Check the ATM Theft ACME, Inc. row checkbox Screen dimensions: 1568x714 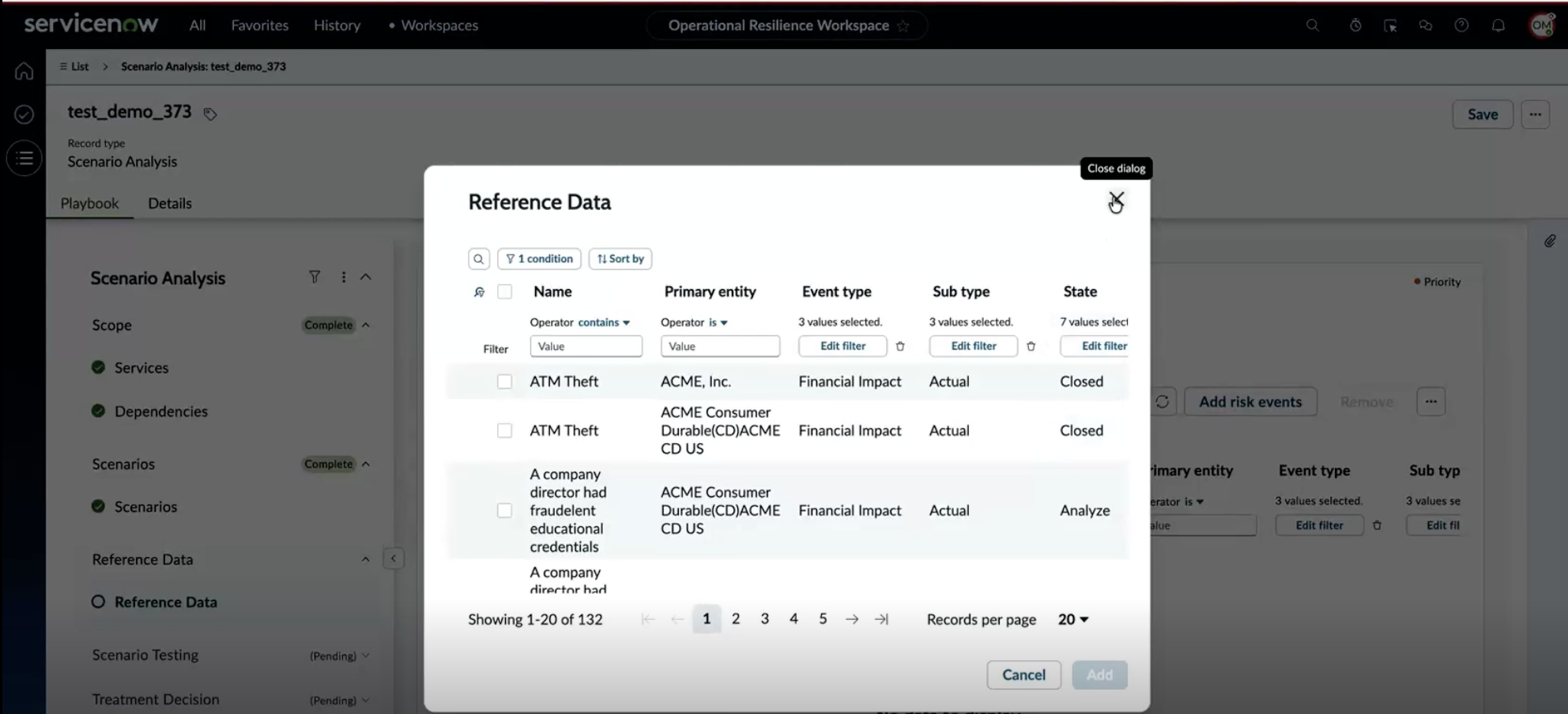tap(504, 381)
